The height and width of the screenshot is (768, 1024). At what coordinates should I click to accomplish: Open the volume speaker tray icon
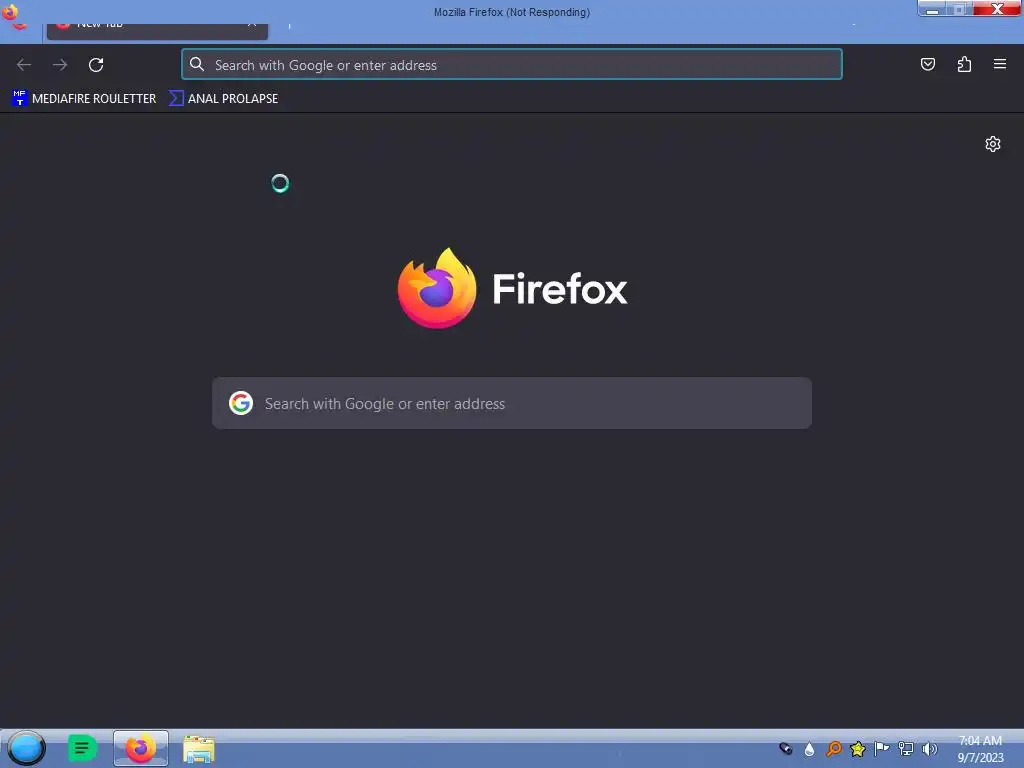click(929, 749)
